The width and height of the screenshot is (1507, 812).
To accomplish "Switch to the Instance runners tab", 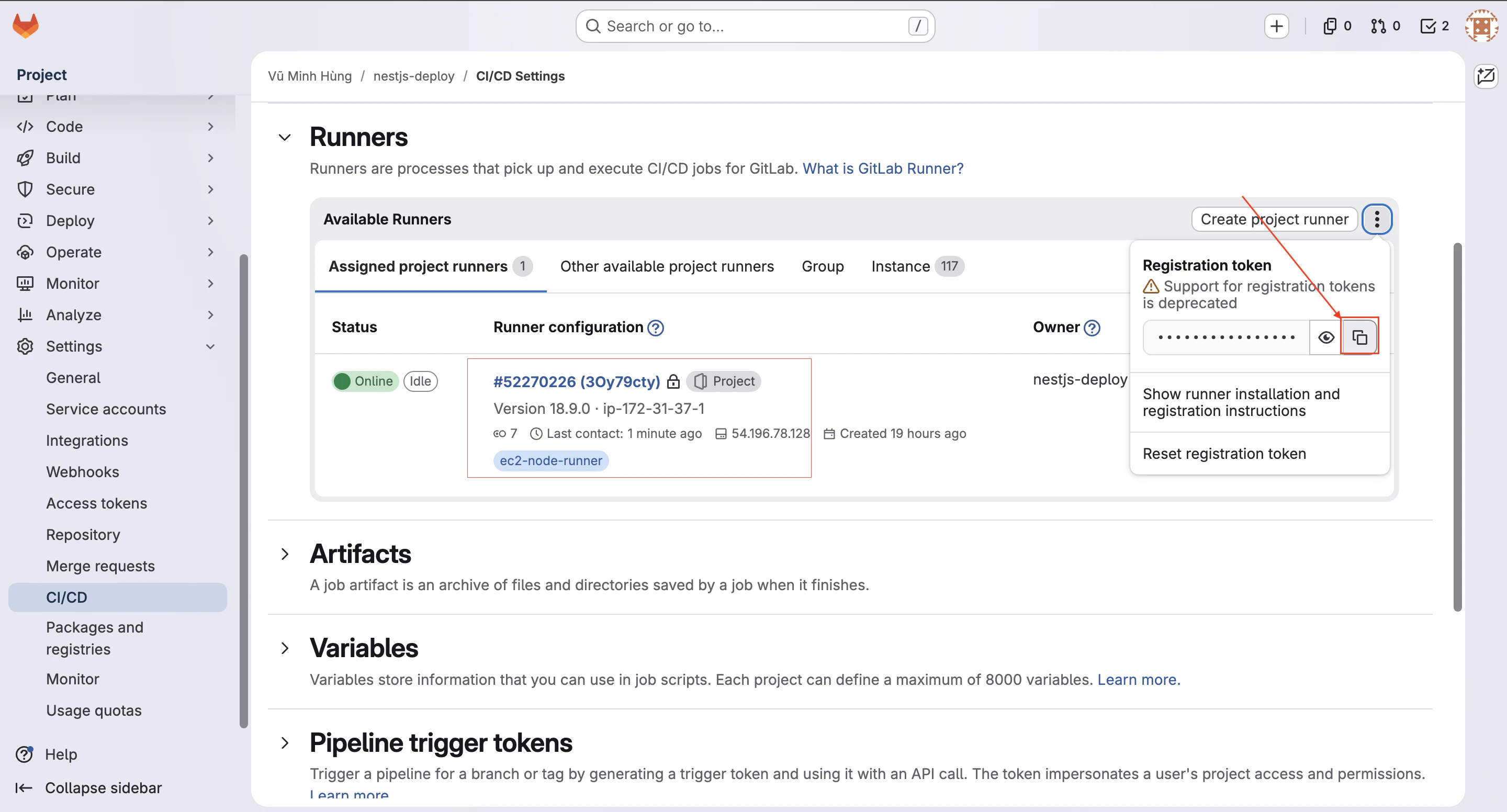I will coord(917,266).
